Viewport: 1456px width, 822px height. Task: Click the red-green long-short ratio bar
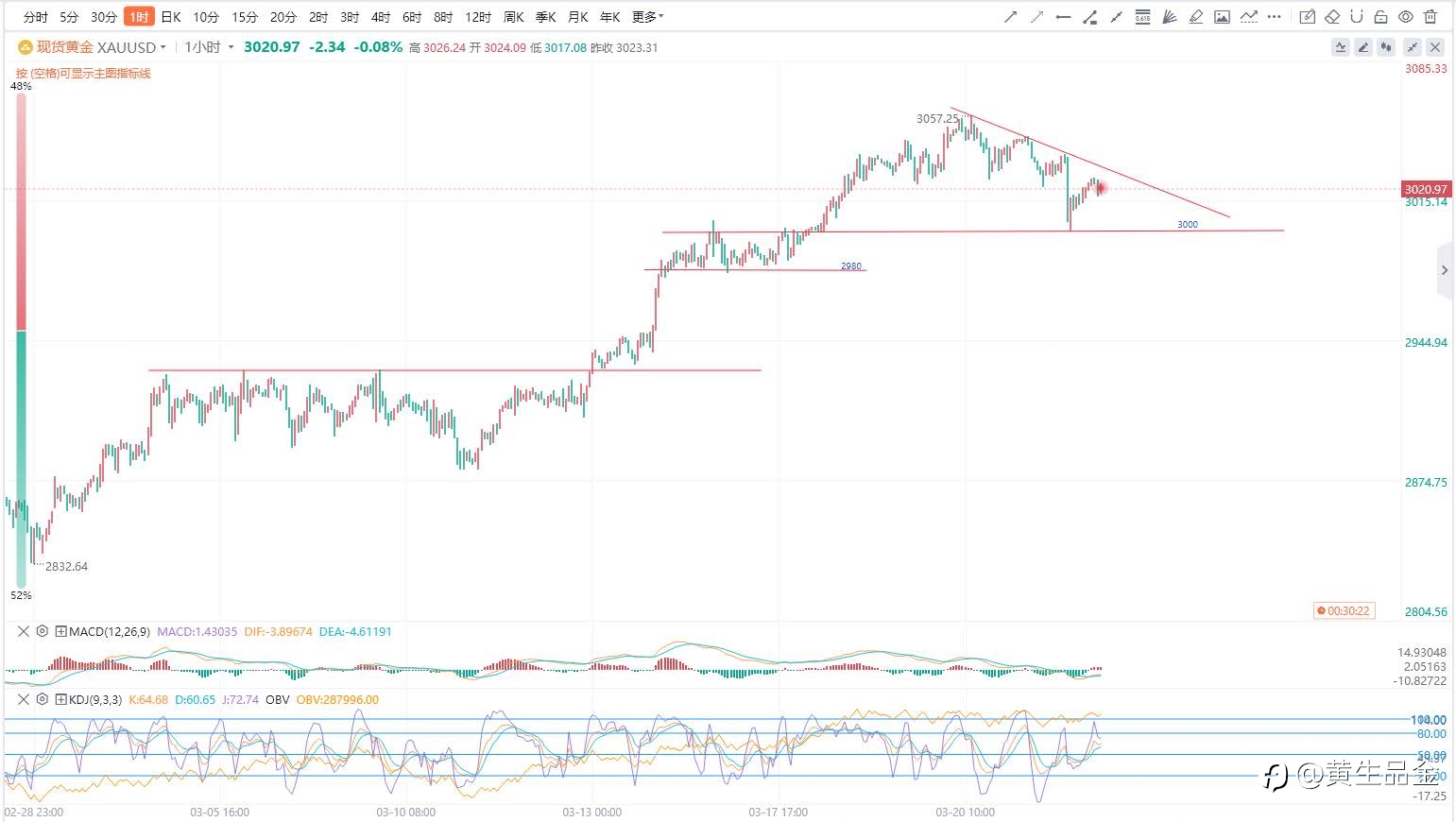pos(21,340)
